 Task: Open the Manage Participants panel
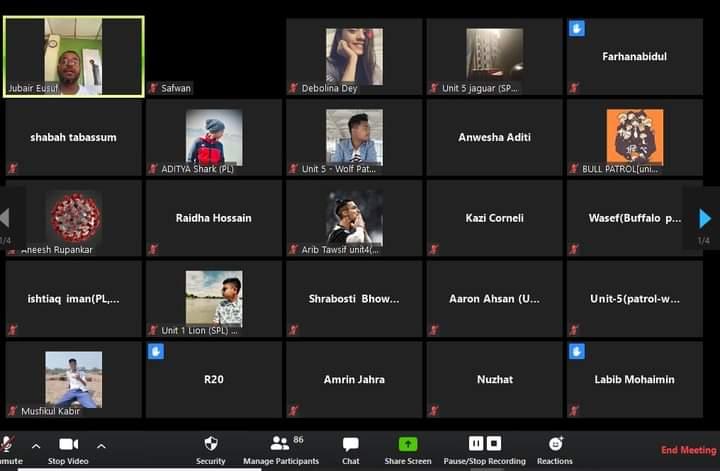[x=280, y=444]
